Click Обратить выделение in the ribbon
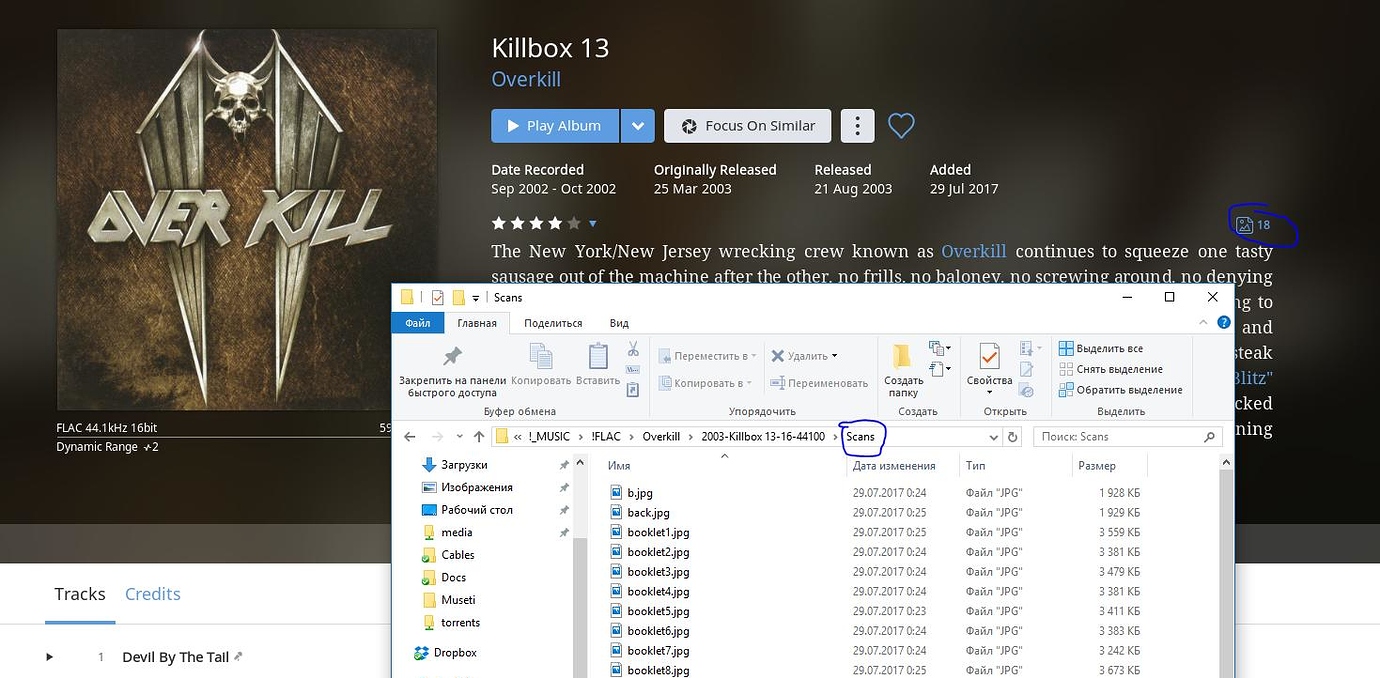The height and width of the screenshot is (678, 1380). (x=1121, y=390)
